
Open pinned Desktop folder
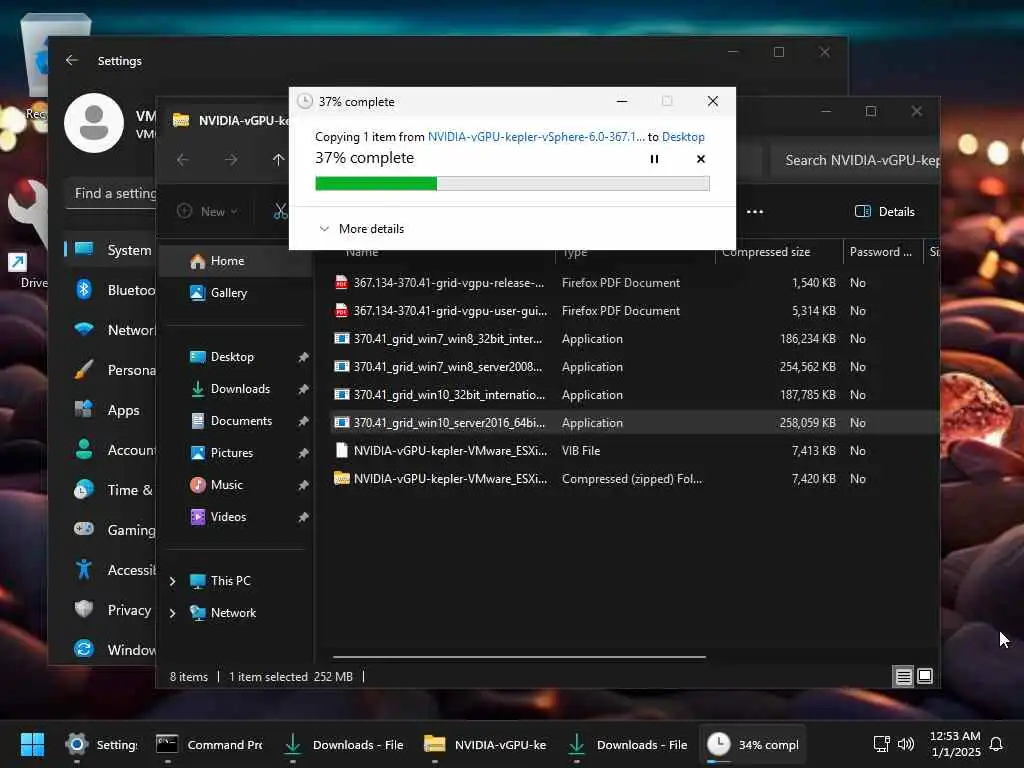pos(232,357)
